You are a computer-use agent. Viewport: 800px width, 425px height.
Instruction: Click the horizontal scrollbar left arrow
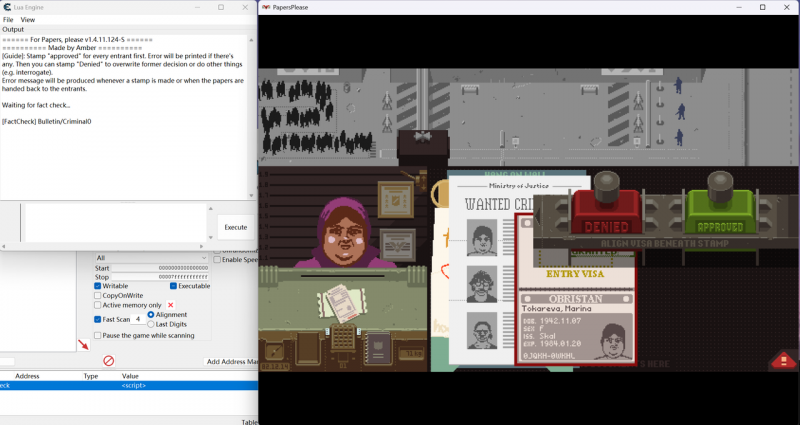pyautogui.click(x=3, y=246)
